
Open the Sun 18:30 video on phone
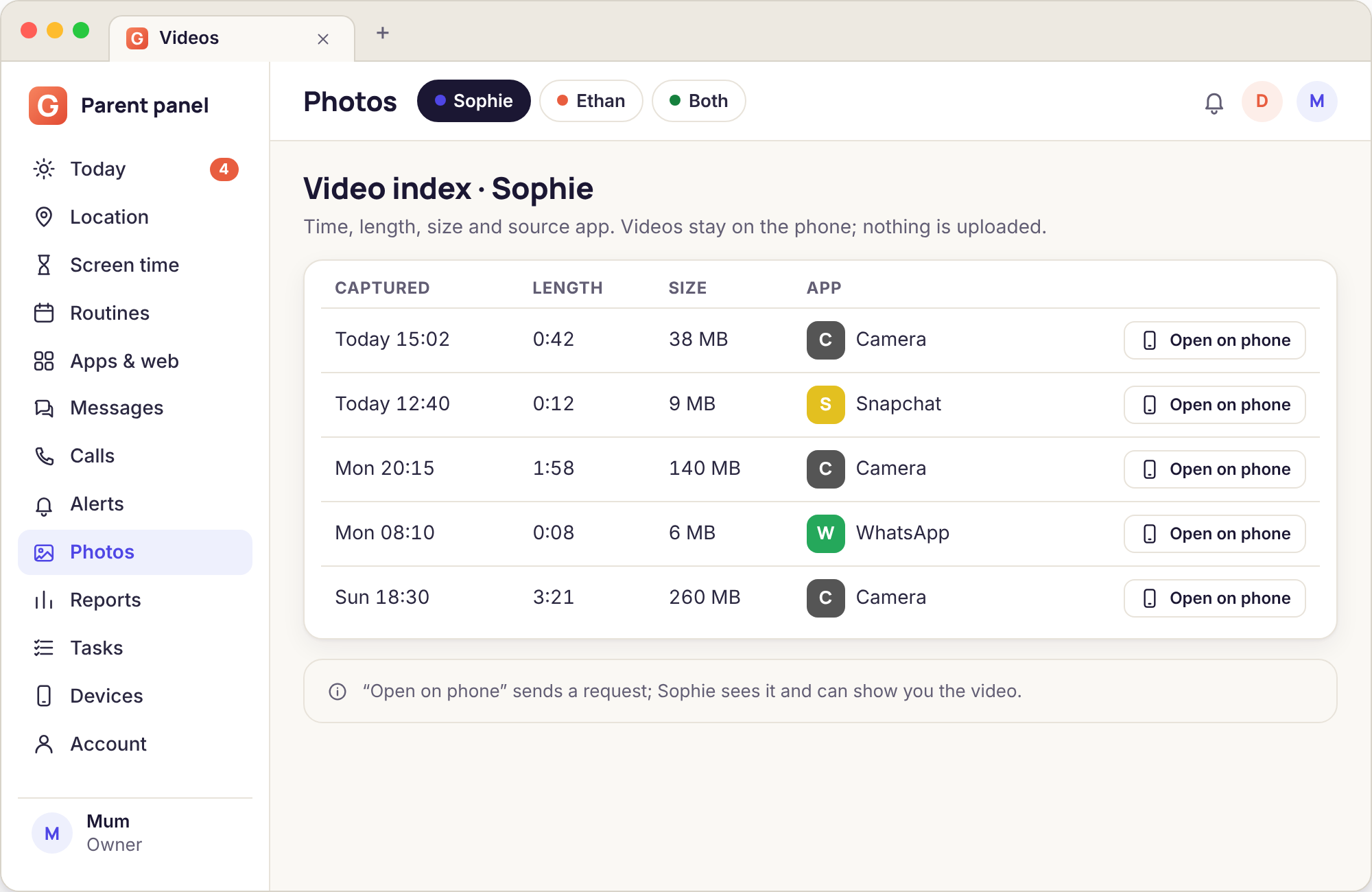click(x=1215, y=598)
